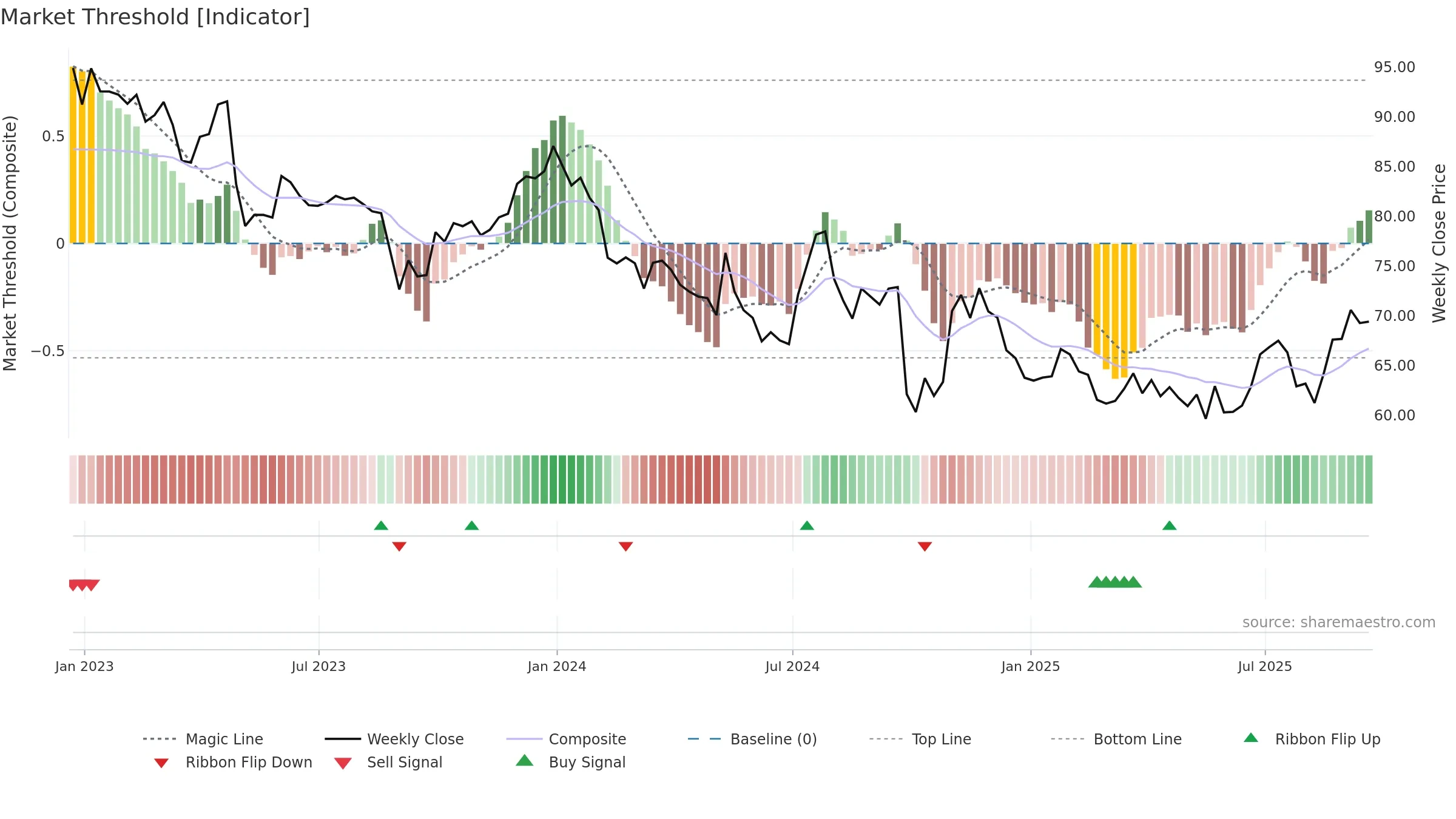Toggle the Buy Signal legend entry
1456x819 pixels.
(x=570, y=762)
